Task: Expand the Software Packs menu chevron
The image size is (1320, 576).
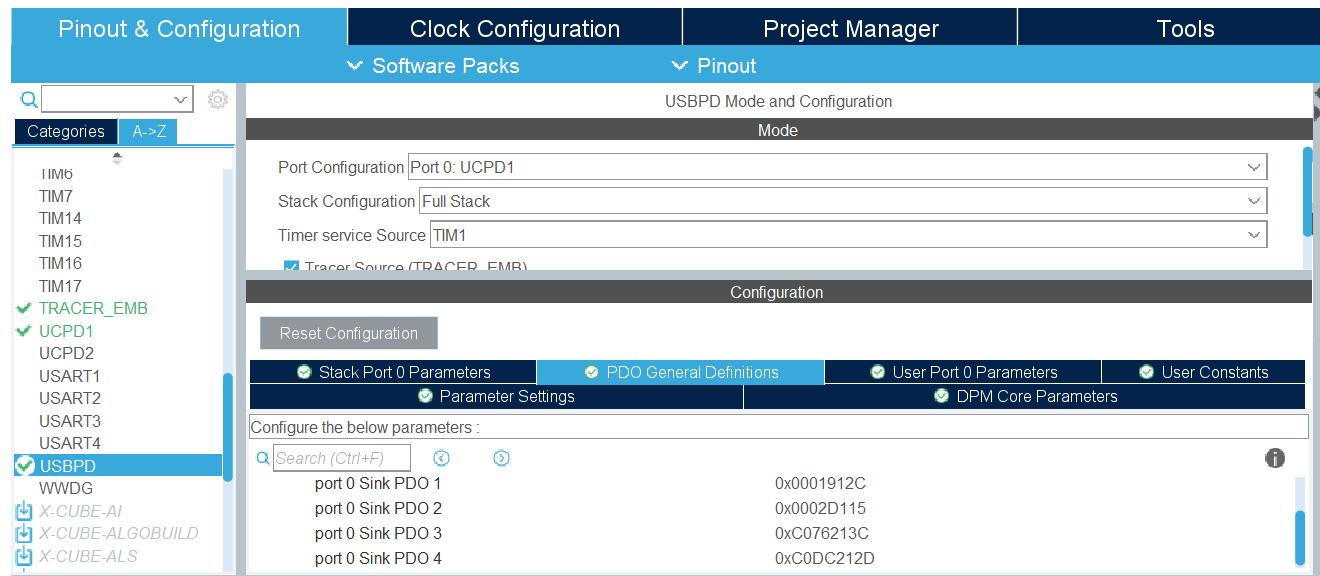Action: [x=355, y=66]
